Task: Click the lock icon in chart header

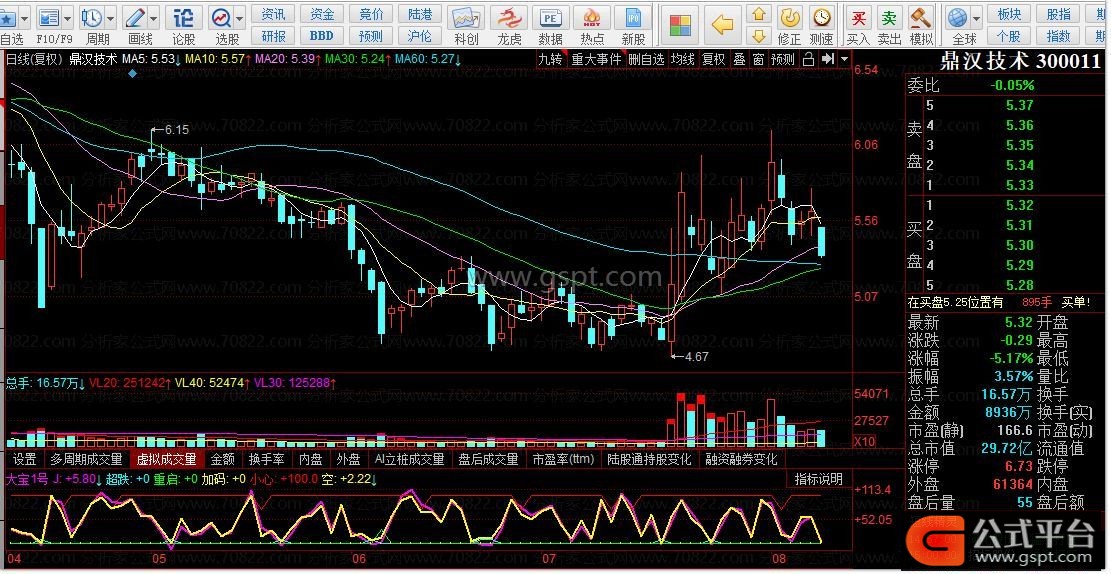Action: [x=808, y=60]
